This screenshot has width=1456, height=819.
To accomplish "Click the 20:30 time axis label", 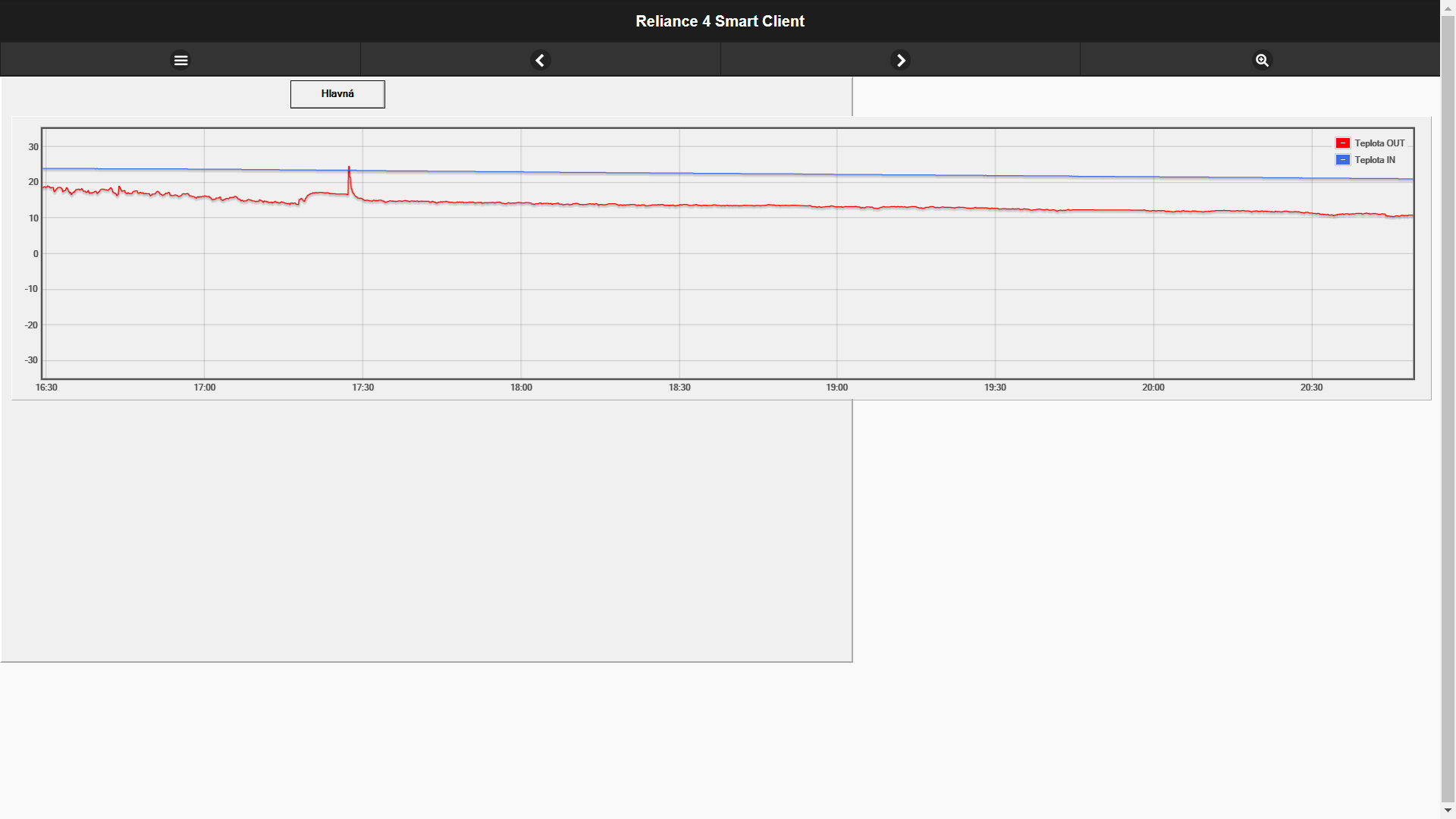I will pos(1311,388).
